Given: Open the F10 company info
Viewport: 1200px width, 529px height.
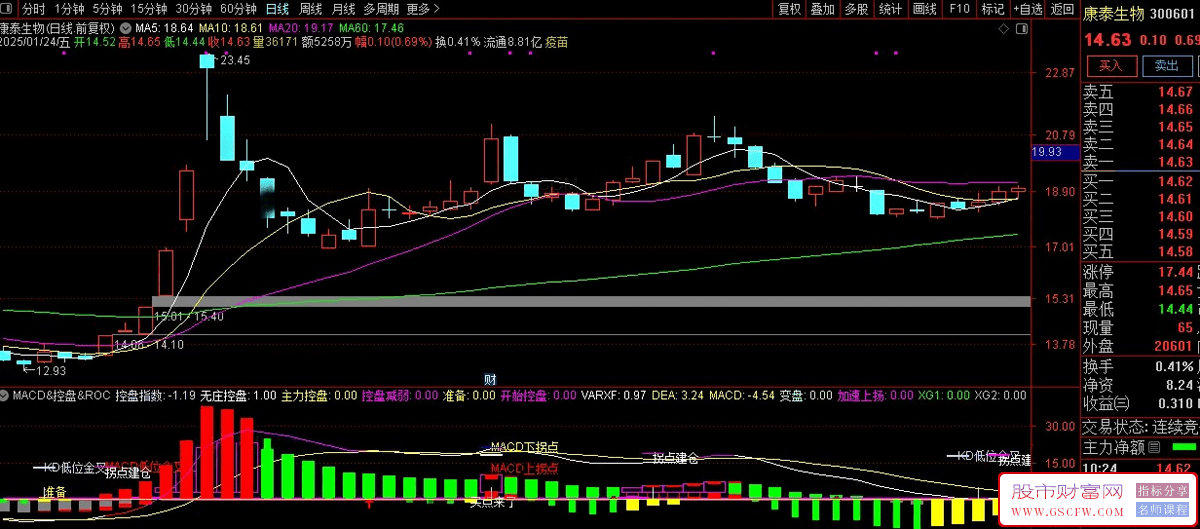Looking at the screenshot, I should [x=959, y=9].
